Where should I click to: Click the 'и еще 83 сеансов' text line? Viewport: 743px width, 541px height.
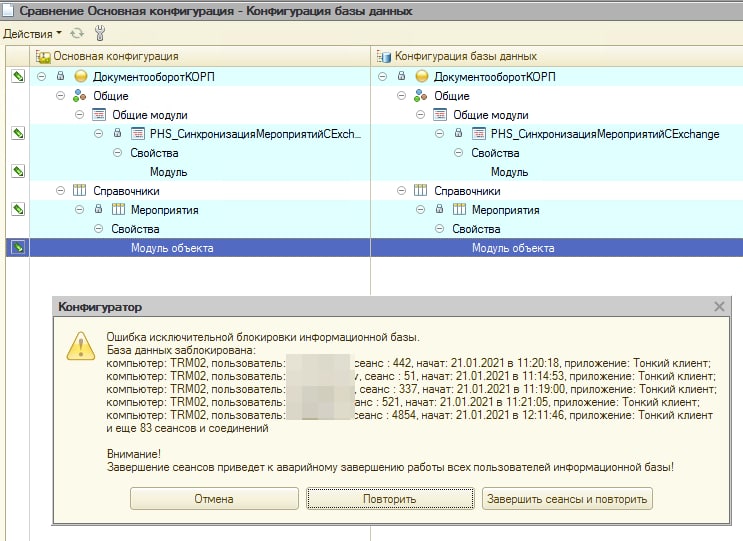click(x=187, y=428)
